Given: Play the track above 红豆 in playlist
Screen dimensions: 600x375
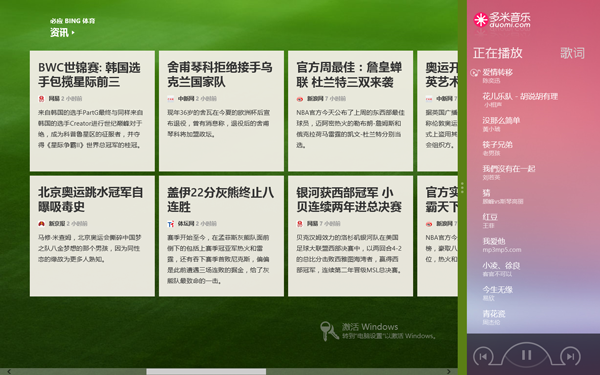Looking at the screenshot, I should [x=486, y=193].
